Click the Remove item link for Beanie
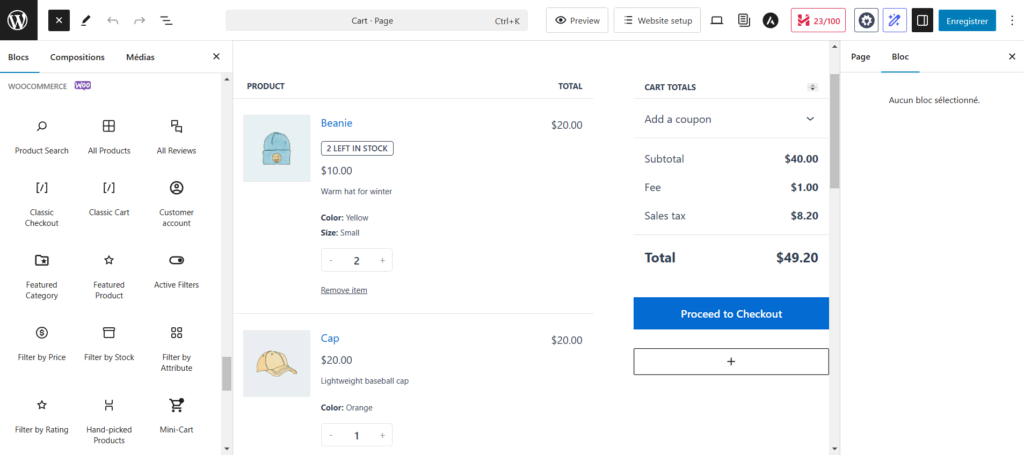 [x=344, y=290]
